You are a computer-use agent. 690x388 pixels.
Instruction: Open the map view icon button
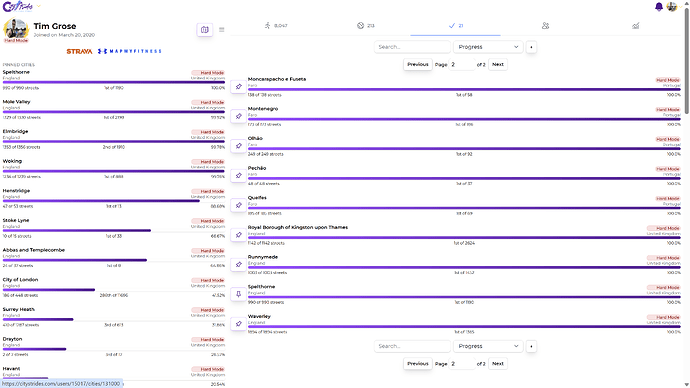pos(205,29)
